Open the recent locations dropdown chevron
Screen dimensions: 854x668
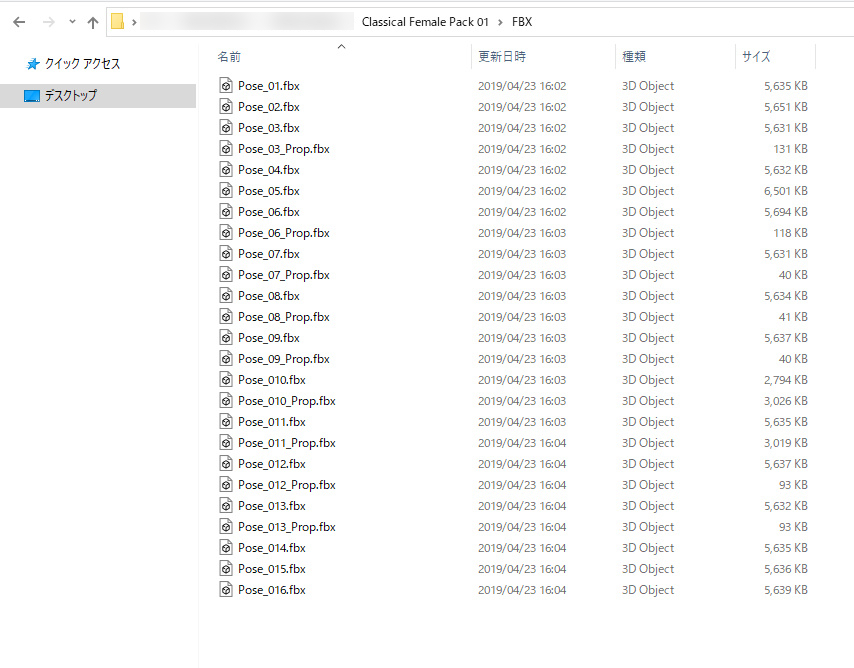[x=71, y=21]
